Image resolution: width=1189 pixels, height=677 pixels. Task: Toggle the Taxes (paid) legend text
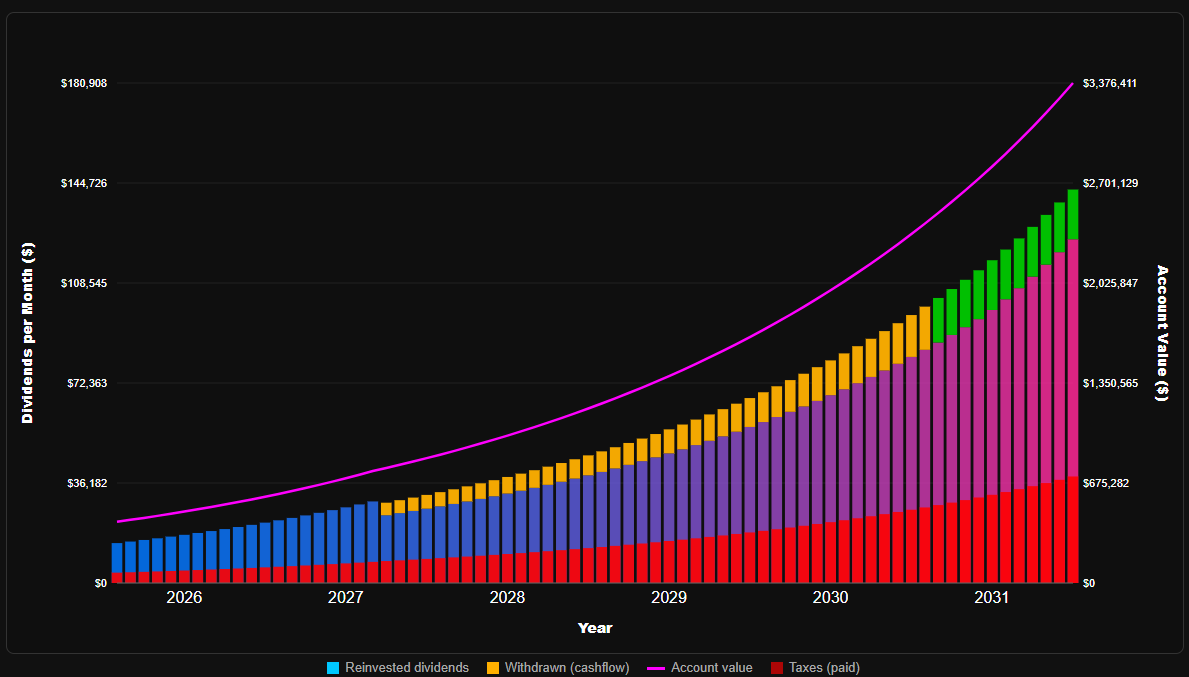coord(824,668)
